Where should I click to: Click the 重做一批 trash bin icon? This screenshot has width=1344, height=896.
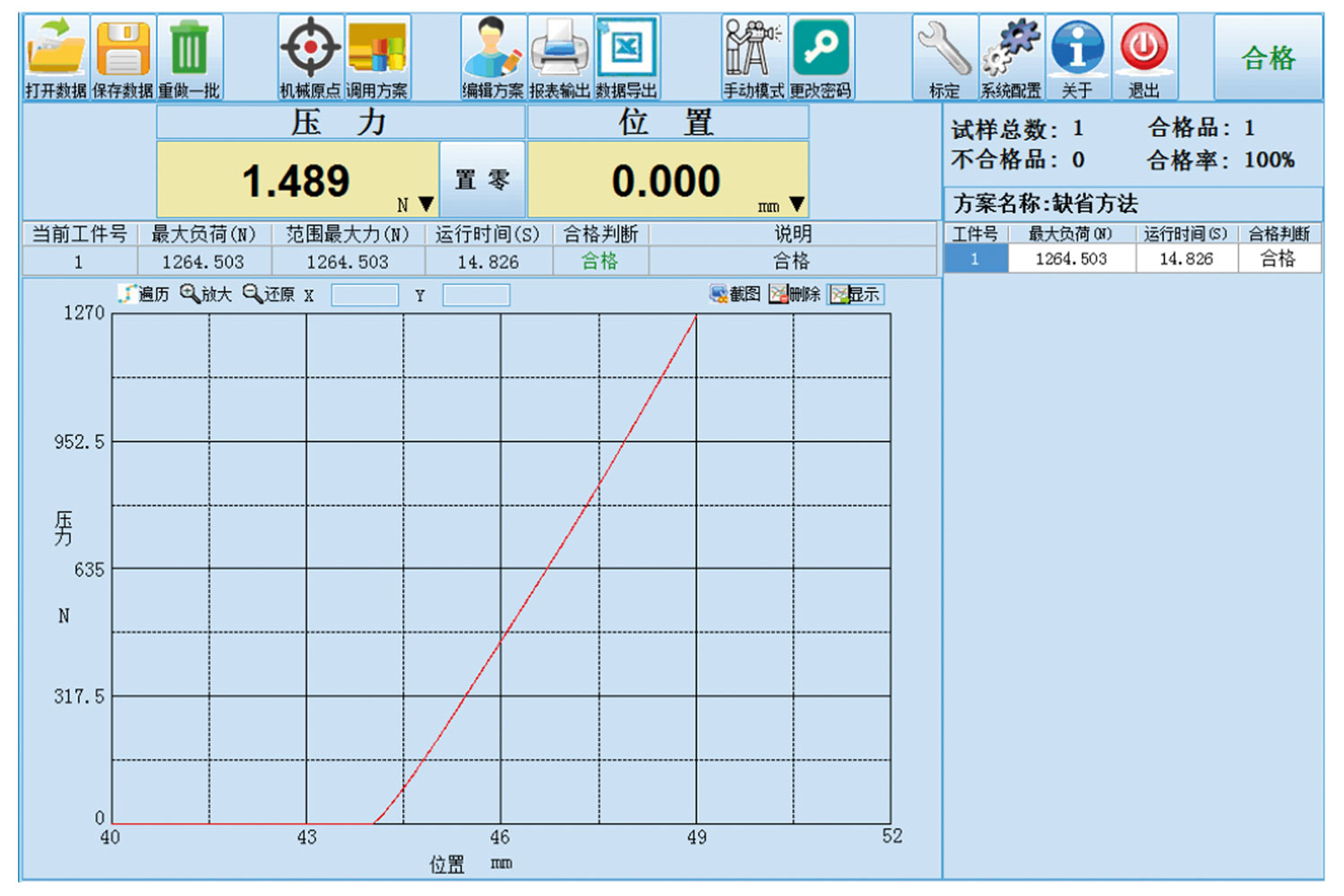[189, 57]
